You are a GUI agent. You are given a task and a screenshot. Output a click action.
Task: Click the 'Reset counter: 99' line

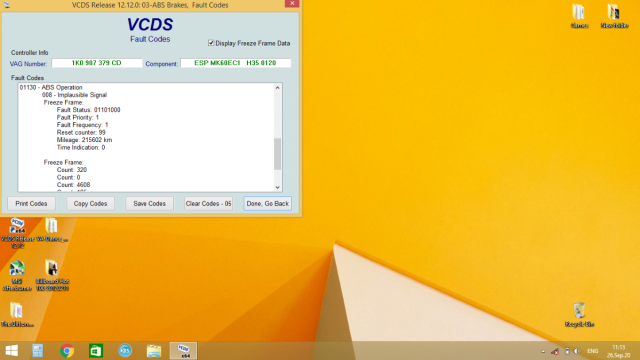point(81,132)
